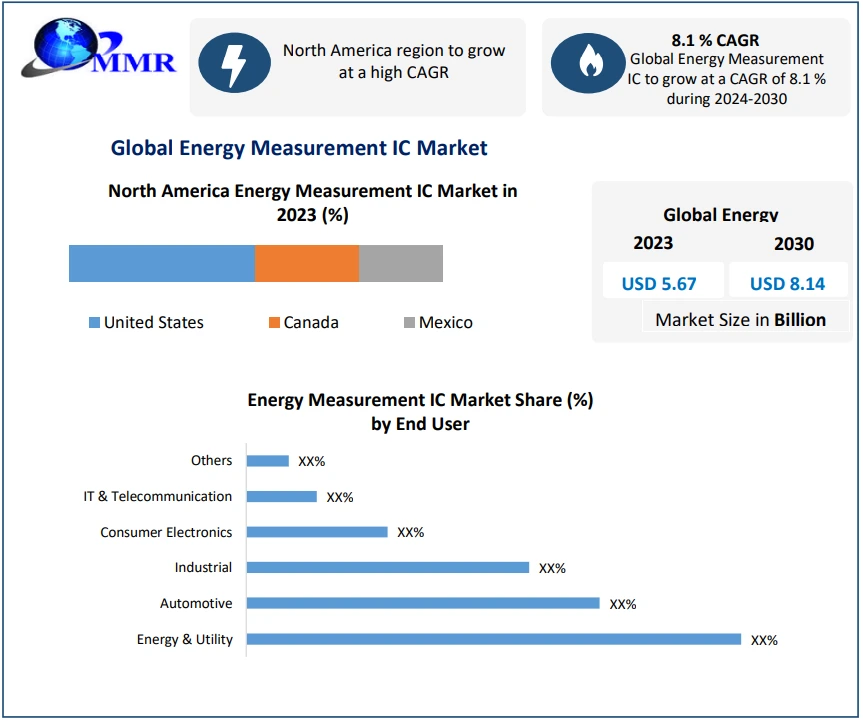This screenshot has width=863, height=721.
Task: Click the Industrial bar
Action: click(x=387, y=567)
